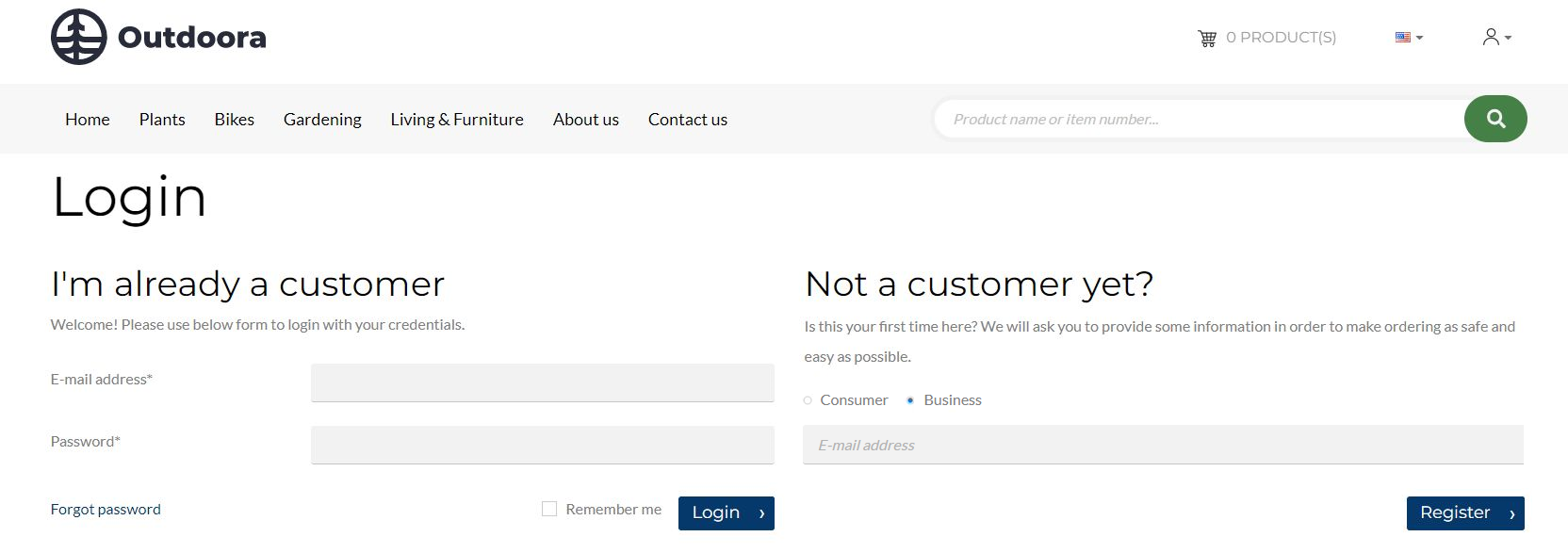Open the Plants menu item
The width and height of the screenshot is (1568, 553).
[162, 120]
